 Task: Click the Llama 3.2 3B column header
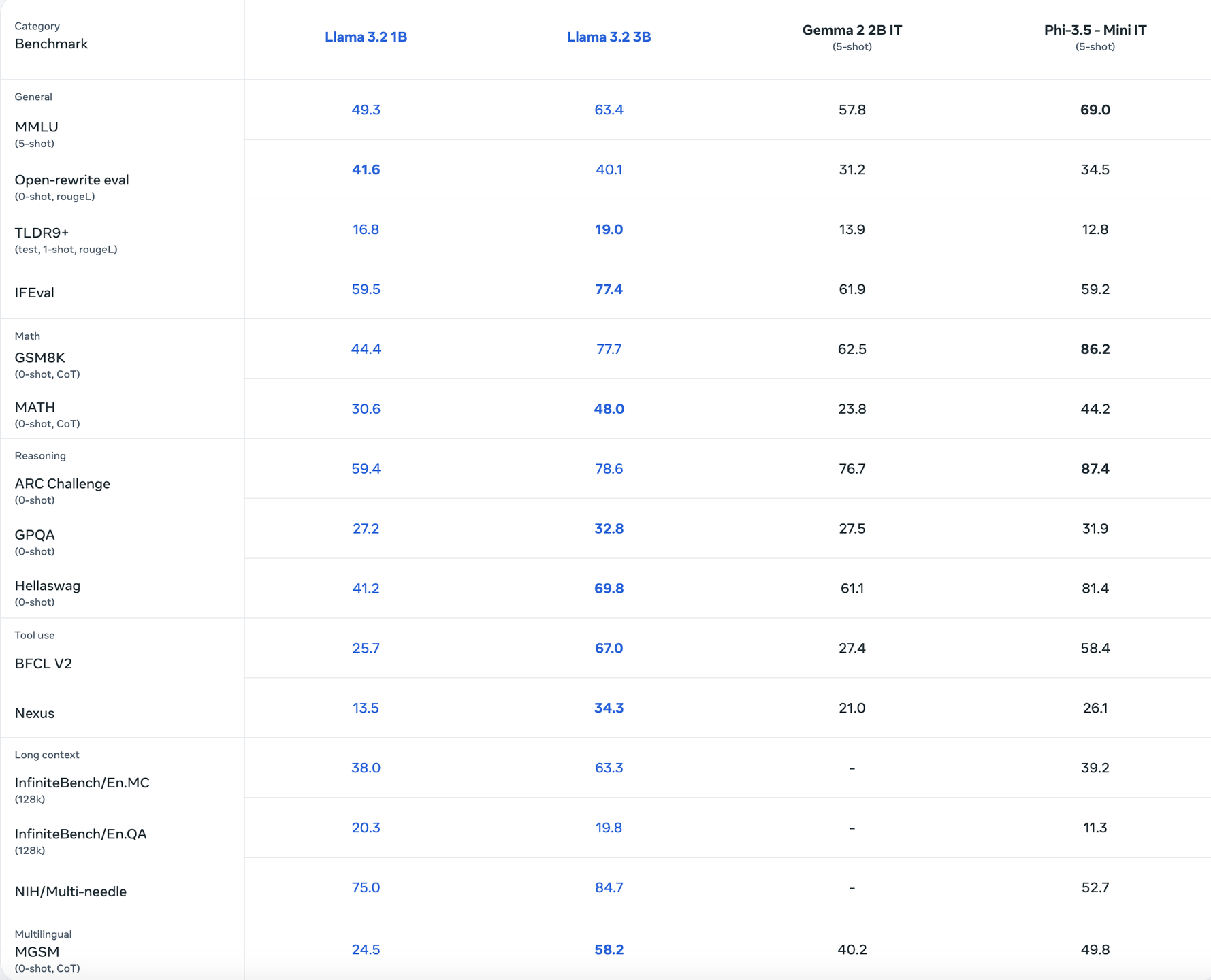pos(609,37)
